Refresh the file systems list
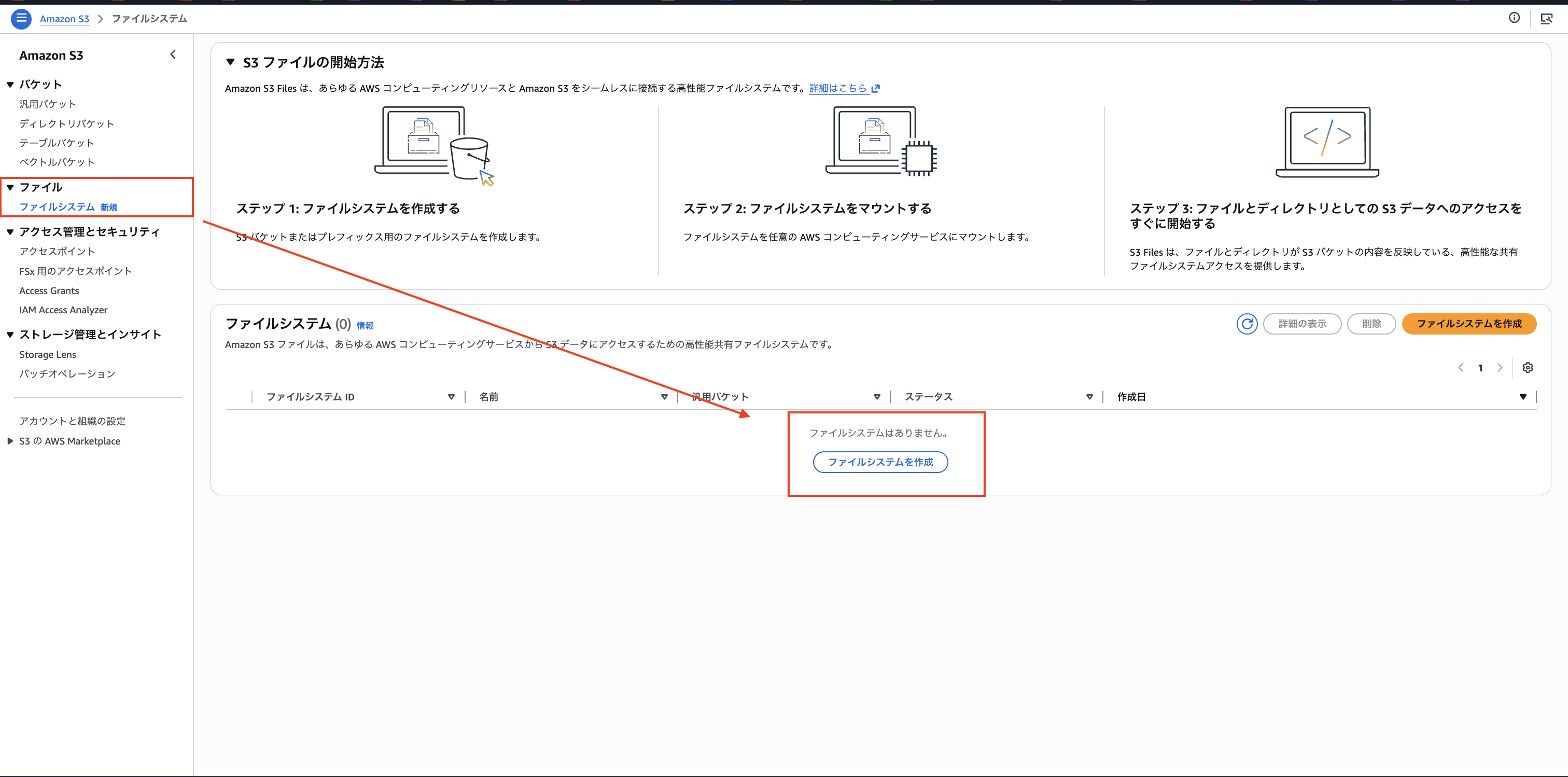Viewport: 1568px width, 777px height. pos(1247,323)
